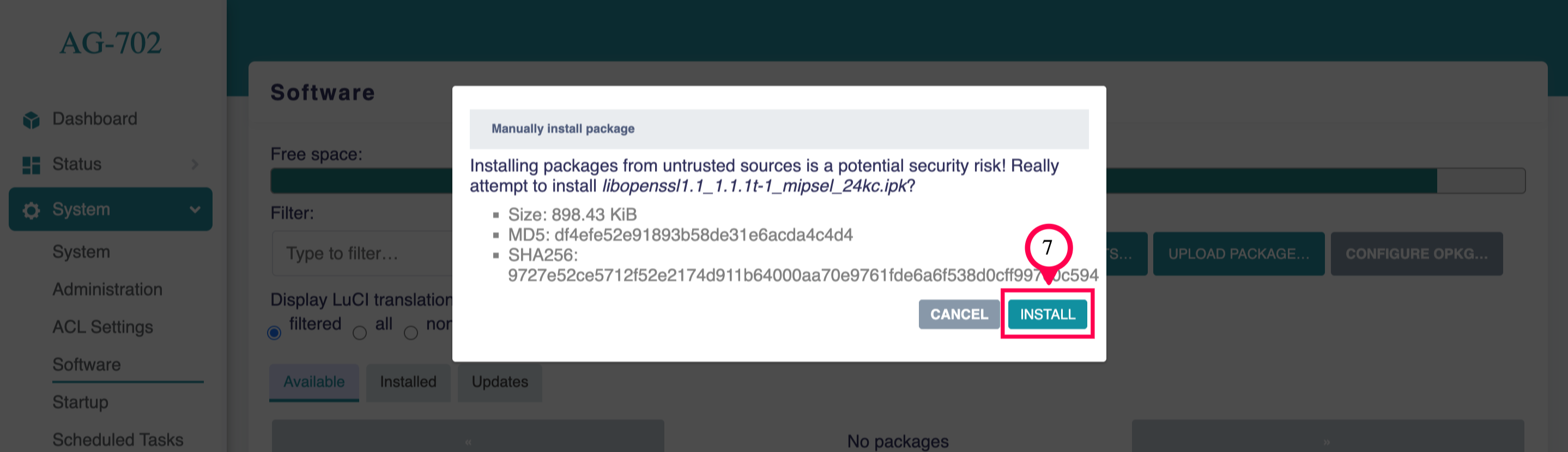Switch to the Available tab

(314, 382)
